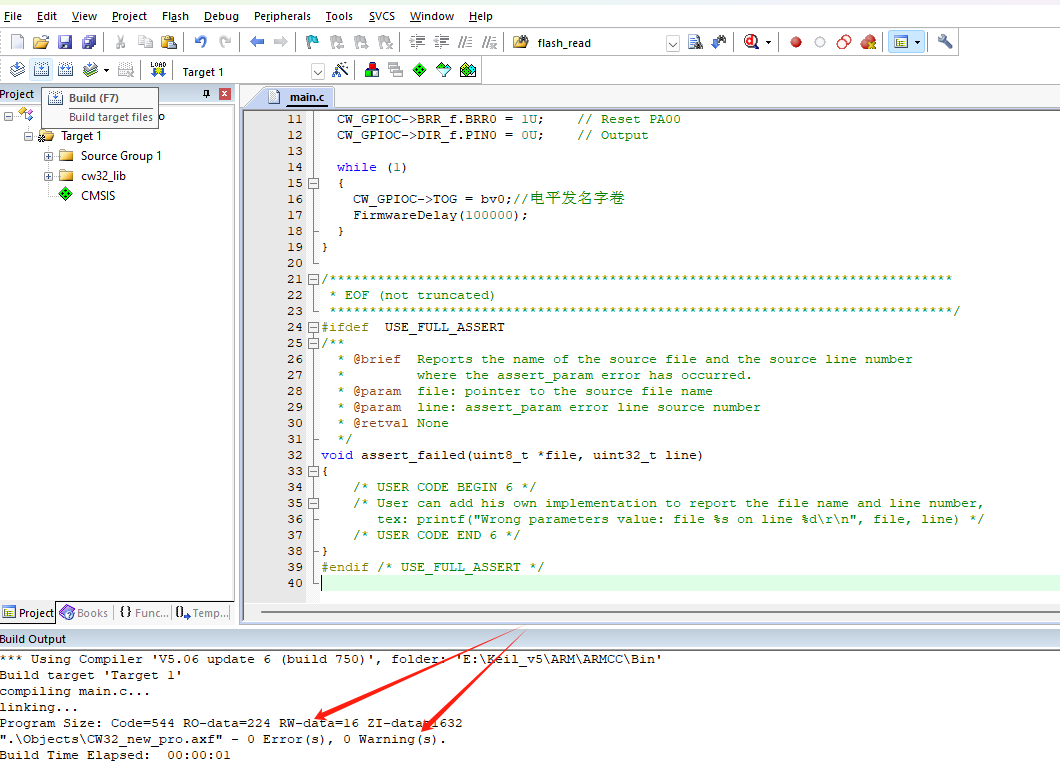Switch to the Books tab
Image resolution: width=1060 pixels, height=766 pixels.
pos(85,613)
